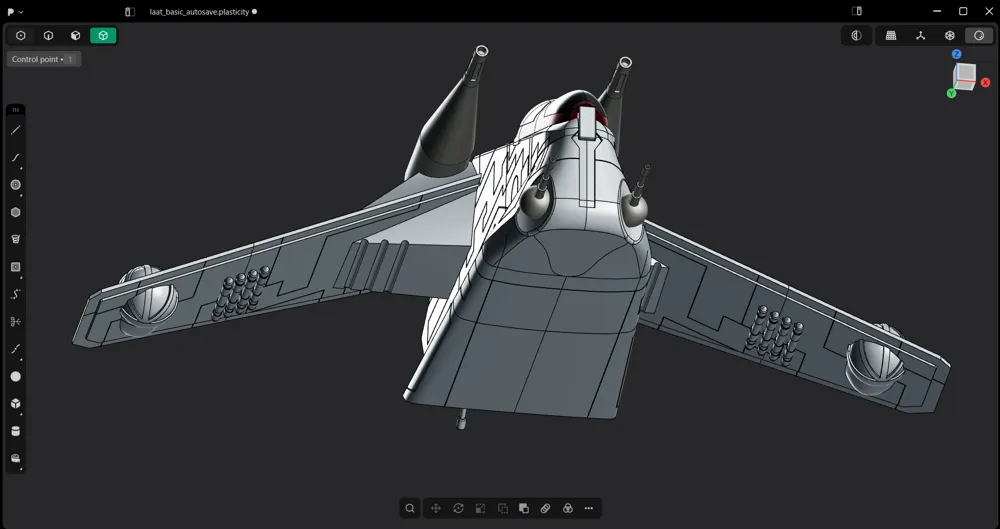Click the red X axis on gizmo
This screenshot has height=529, width=1000.
pyautogui.click(x=985, y=83)
